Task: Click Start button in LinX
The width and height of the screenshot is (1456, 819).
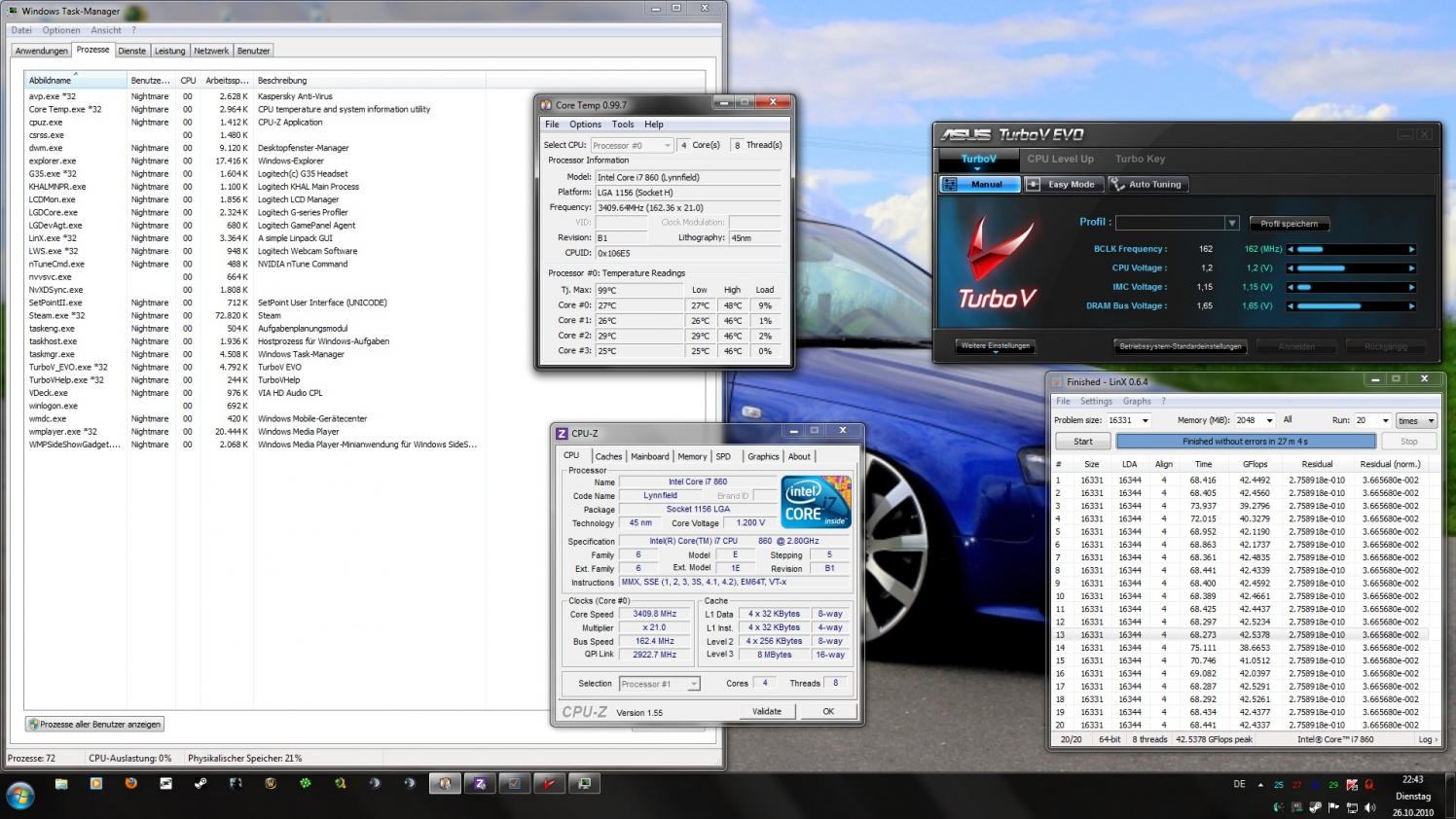Action: tap(1083, 441)
